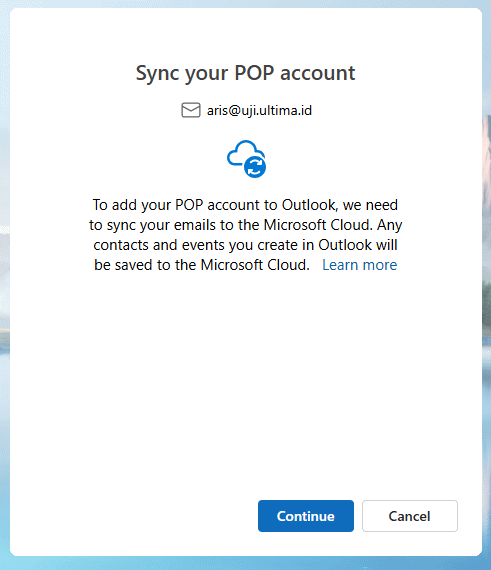Click the wallpaper strip above the dialog
491x570 pixels.
245,4
